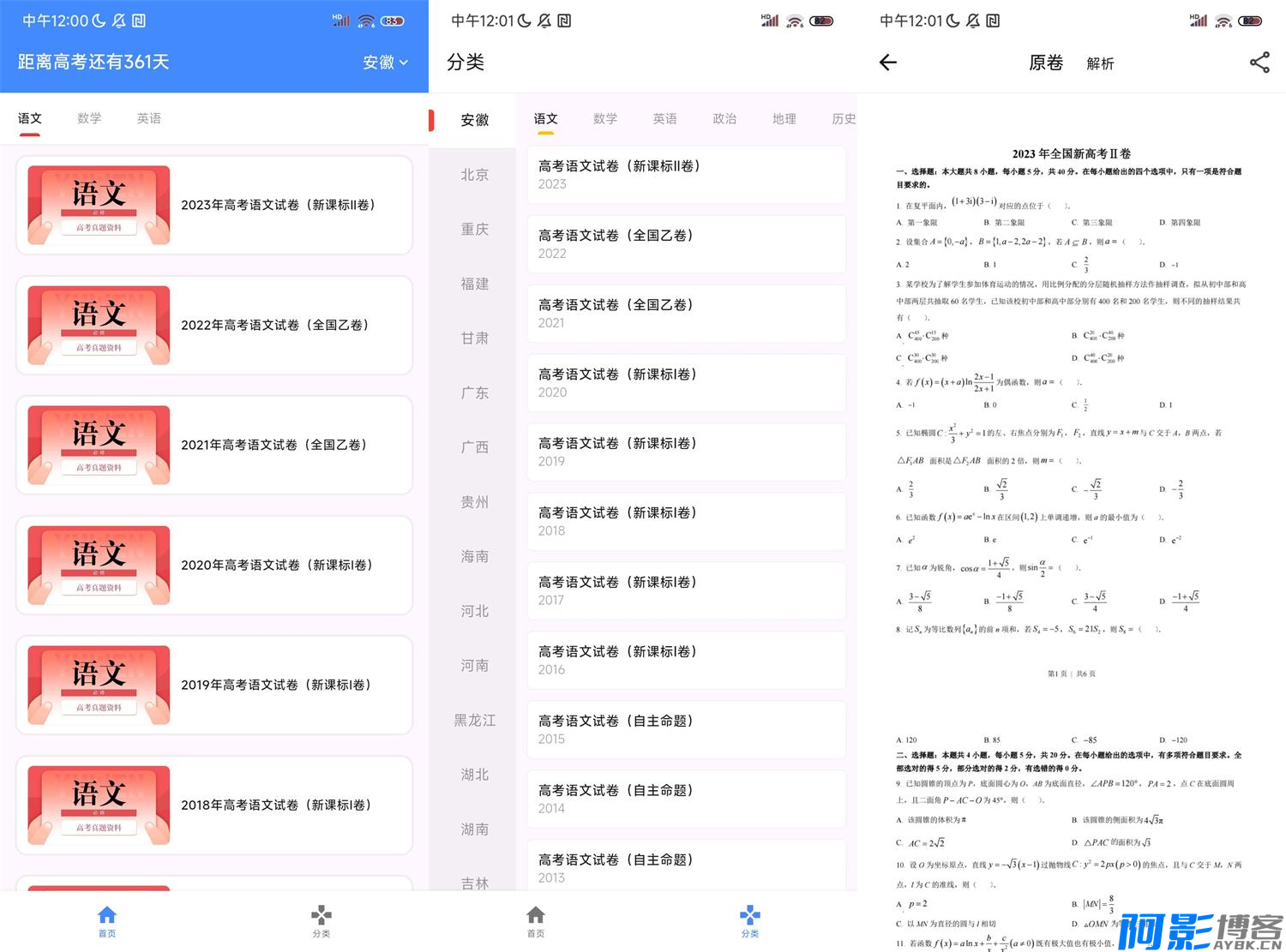Tap 首页 home icon in left screen

point(107,922)
